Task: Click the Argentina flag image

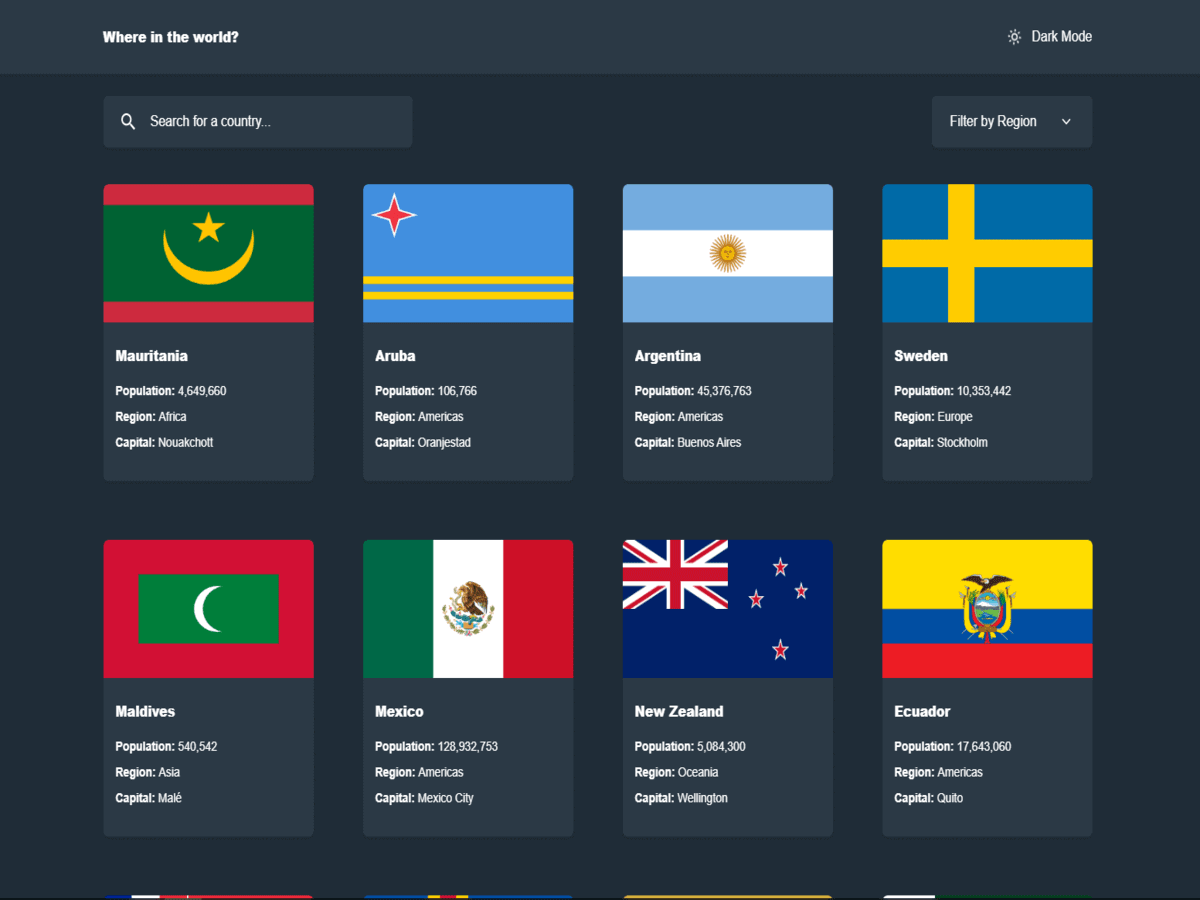Action: coord(727,253)
